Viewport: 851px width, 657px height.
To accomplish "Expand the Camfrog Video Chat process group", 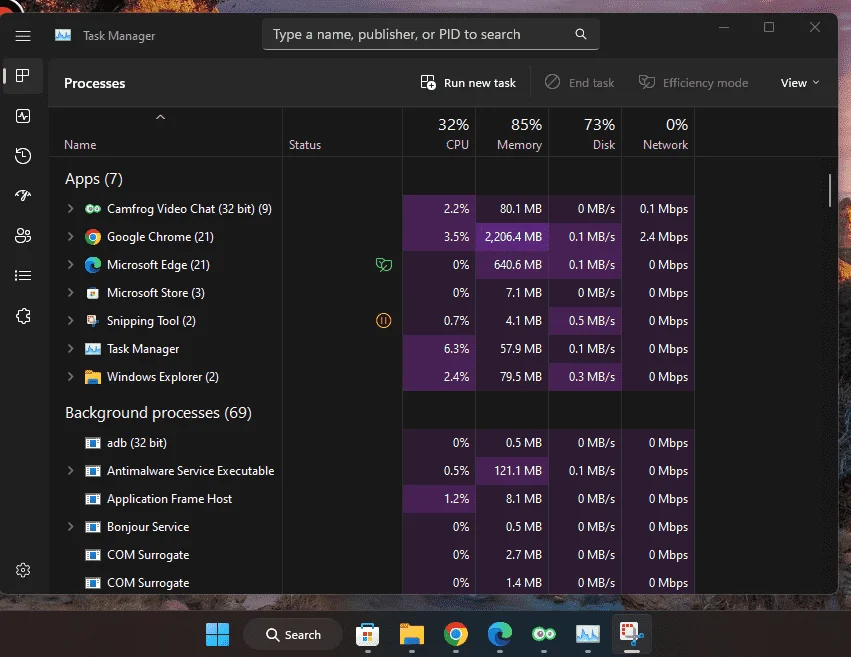I will coord(71,208).
